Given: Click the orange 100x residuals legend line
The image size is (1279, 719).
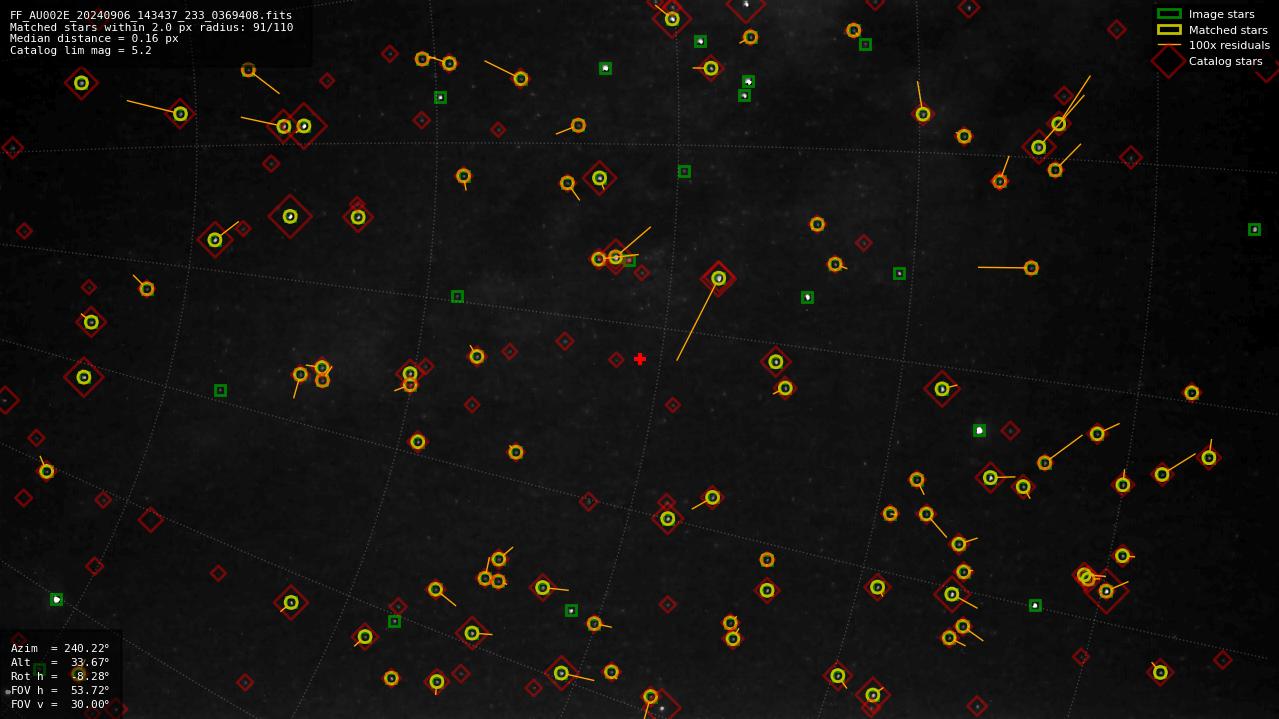Looking at the screenshot, I should coord(1169,45).
